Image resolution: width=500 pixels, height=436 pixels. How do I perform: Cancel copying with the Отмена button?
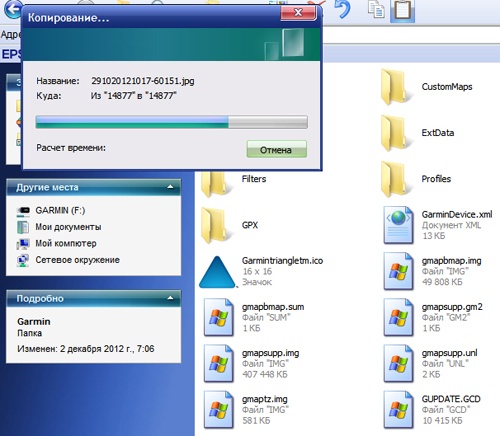point(276,150)
